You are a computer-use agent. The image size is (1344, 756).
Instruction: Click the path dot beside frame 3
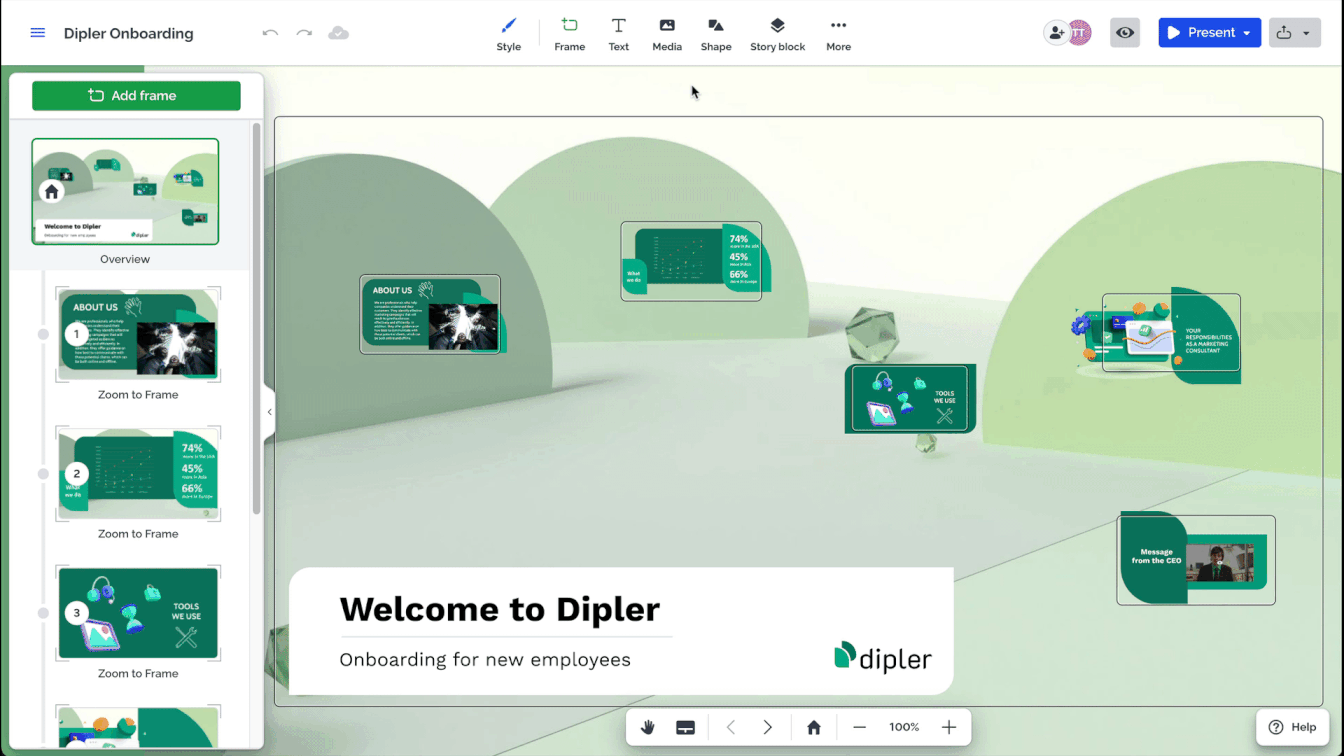(43, 613)
